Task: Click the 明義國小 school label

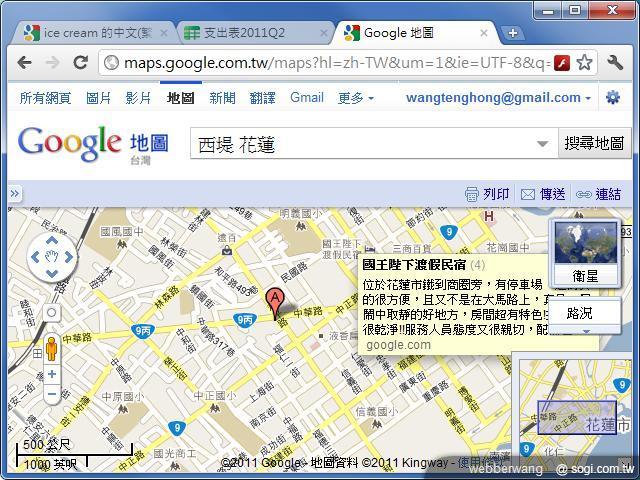Action: pos(301,213)
